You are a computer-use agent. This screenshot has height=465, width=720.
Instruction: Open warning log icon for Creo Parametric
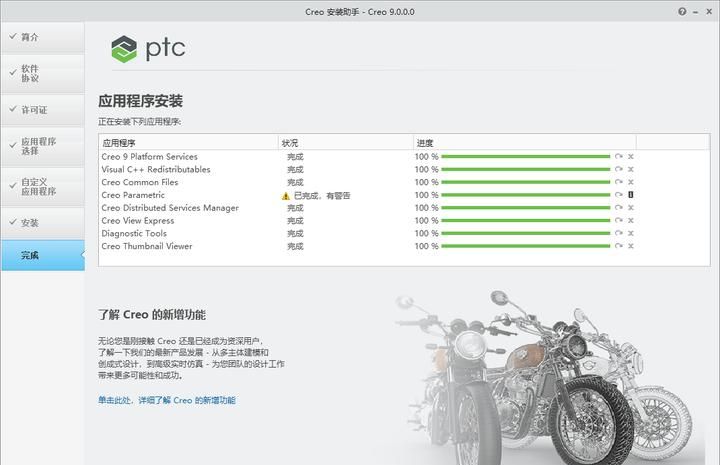pyautogui.click(x=631, y=195)
